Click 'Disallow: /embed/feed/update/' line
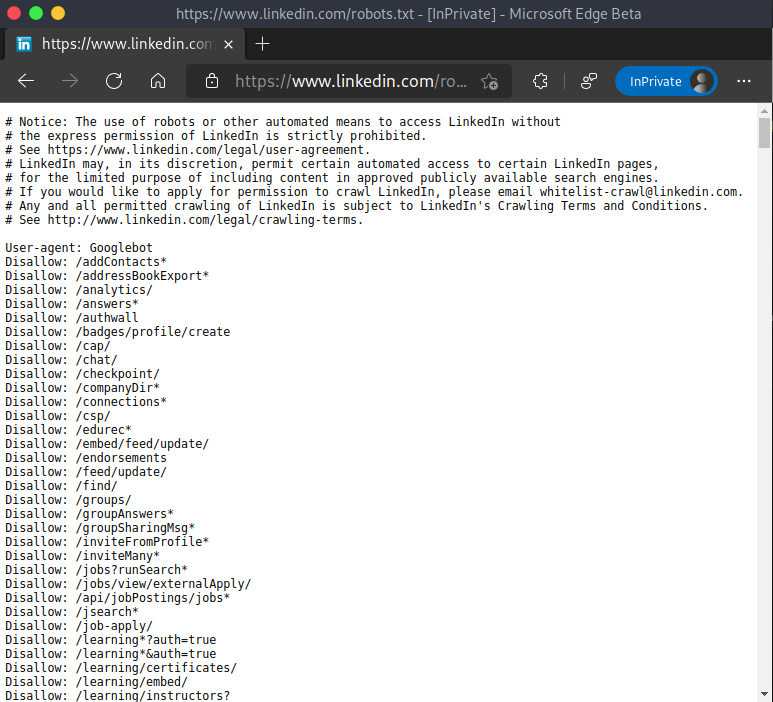 pyautogui.click(x=107, y=444)
